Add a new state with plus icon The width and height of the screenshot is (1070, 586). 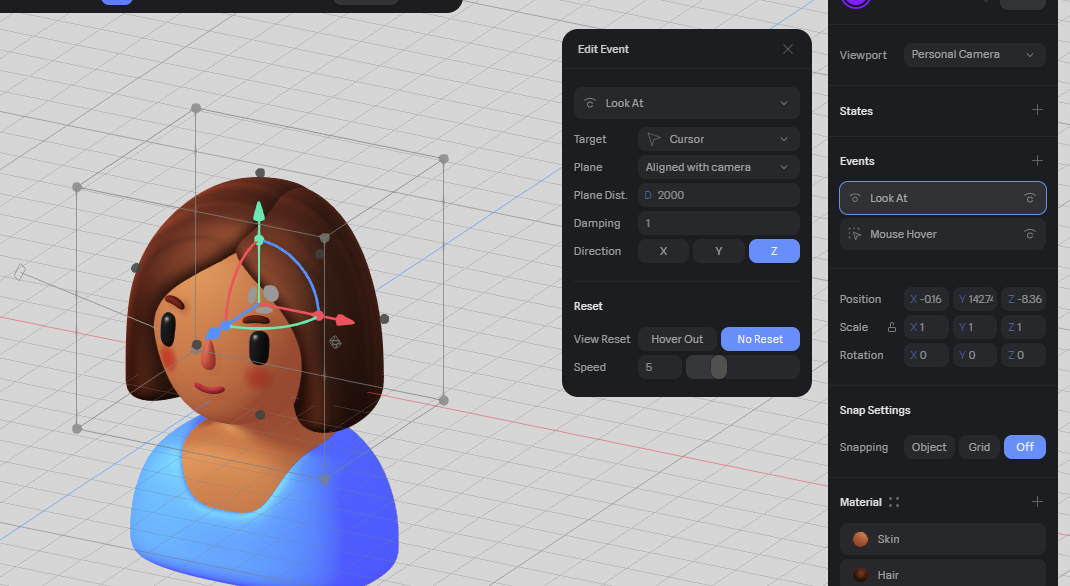(1037, 110)
